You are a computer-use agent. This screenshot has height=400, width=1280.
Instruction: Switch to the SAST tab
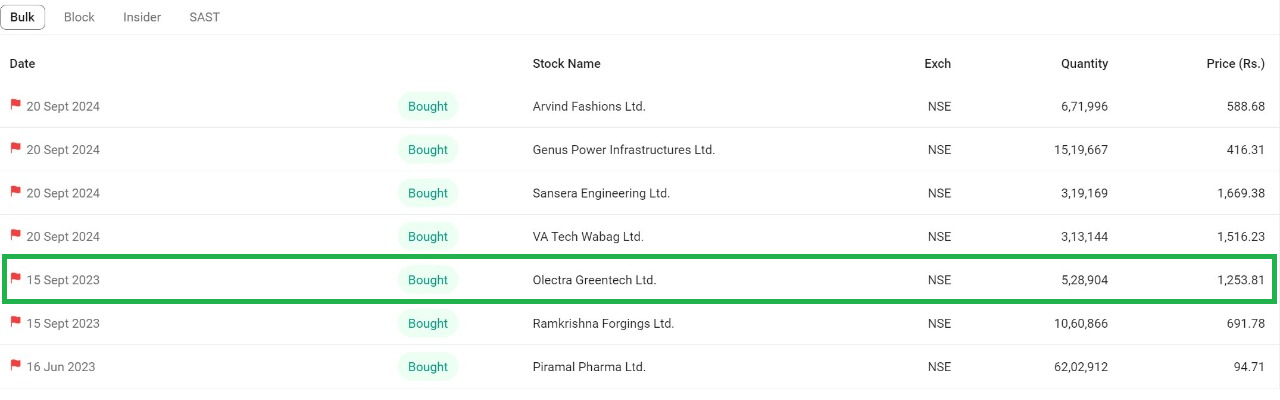click(x=204, y=17)
